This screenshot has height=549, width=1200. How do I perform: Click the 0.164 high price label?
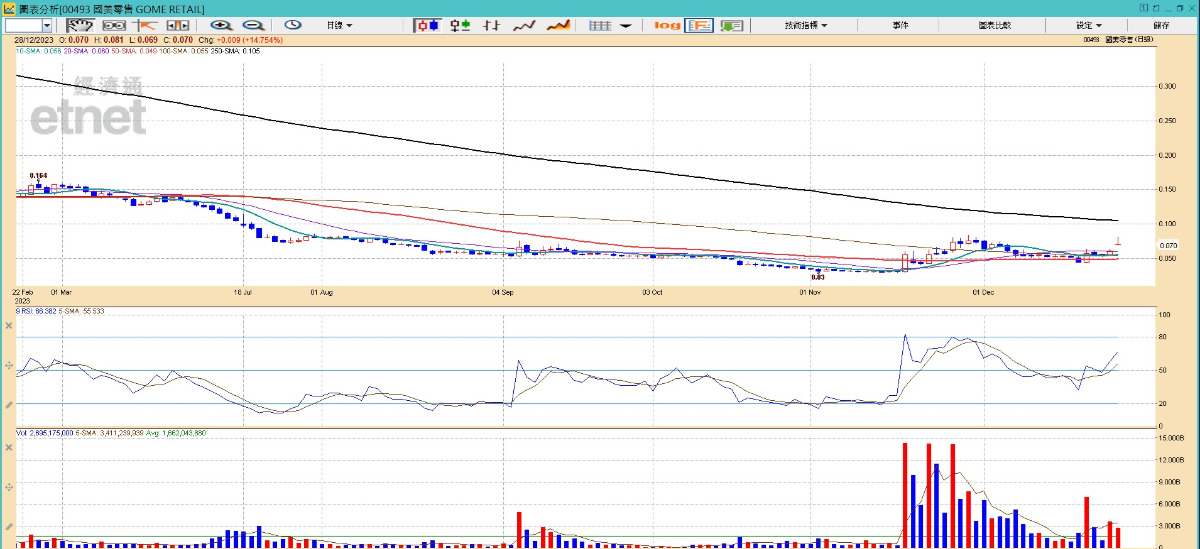(39, 175)
